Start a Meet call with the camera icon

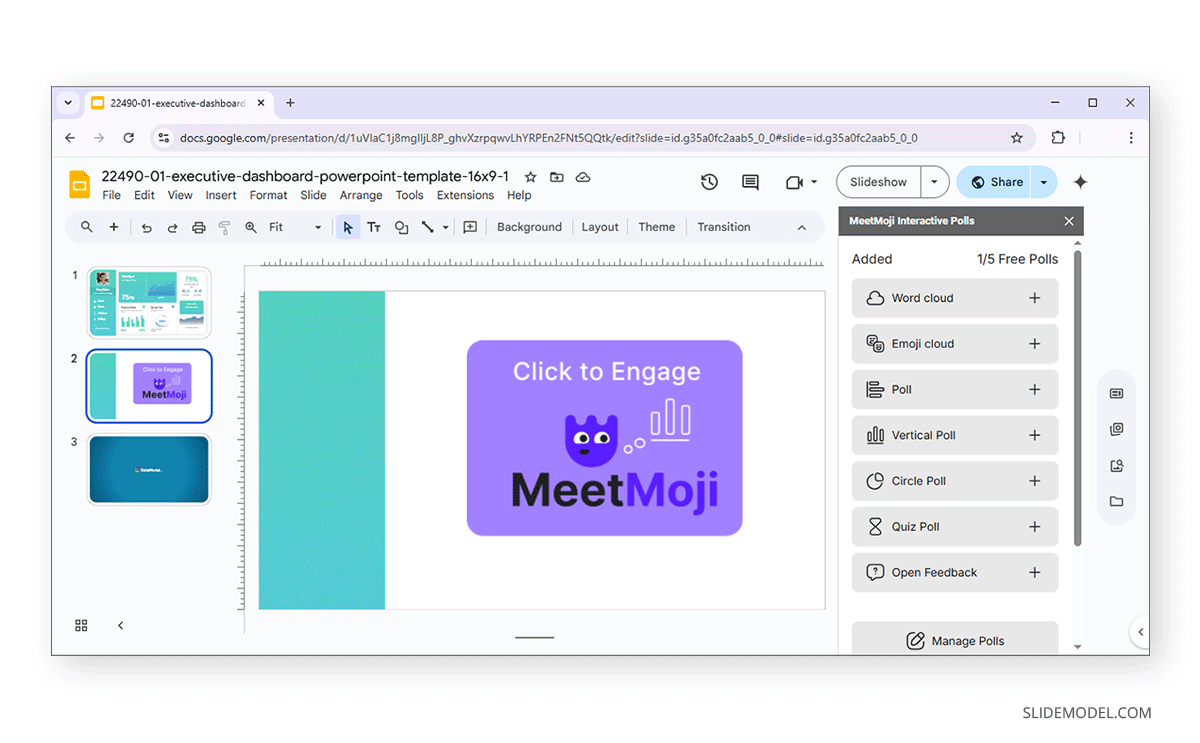[794, 182]
